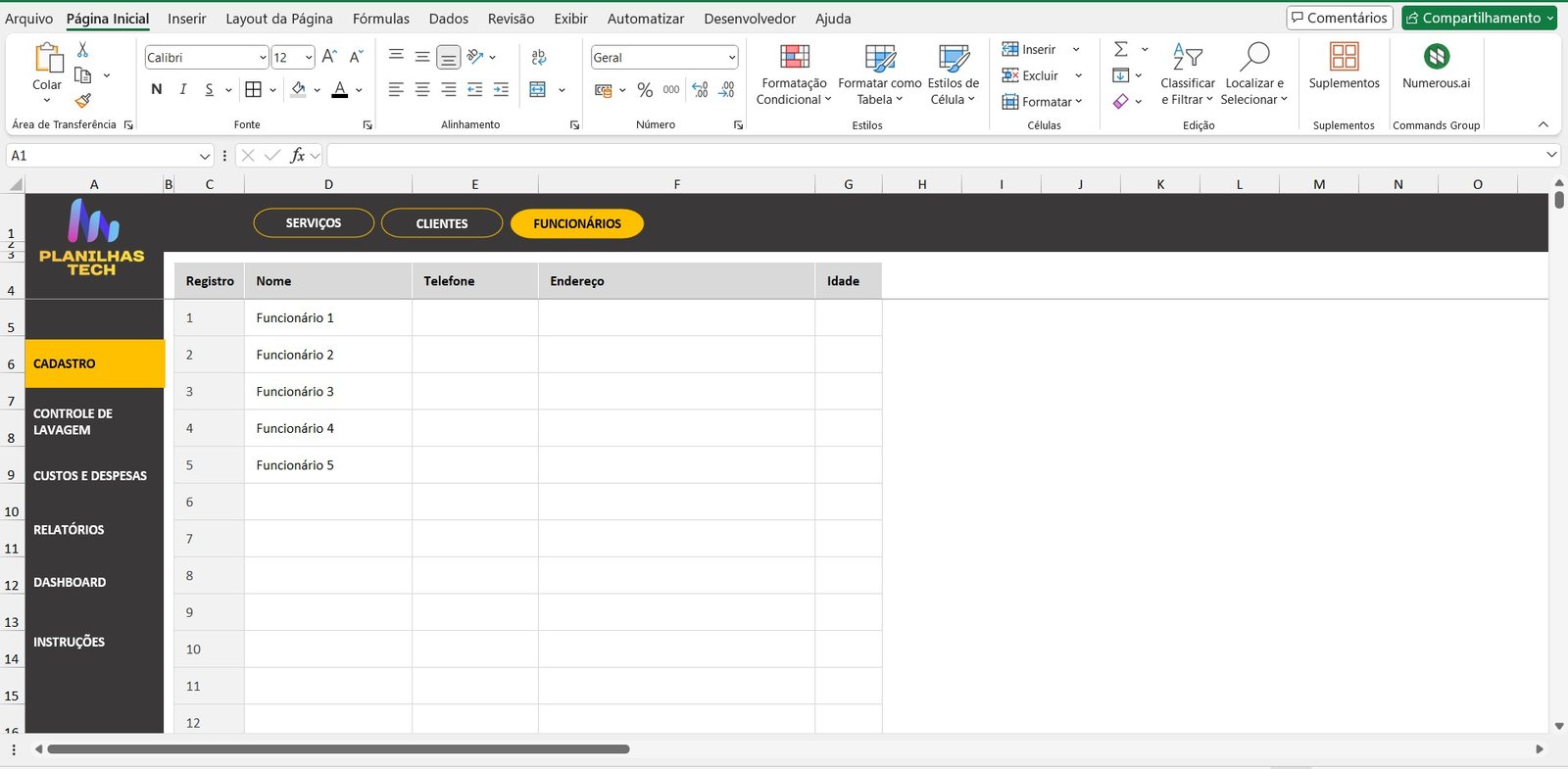This screenshot has width=1568, height=769.
Task: Open the Dados ribbon tab
Action: (x=448, y=19)
